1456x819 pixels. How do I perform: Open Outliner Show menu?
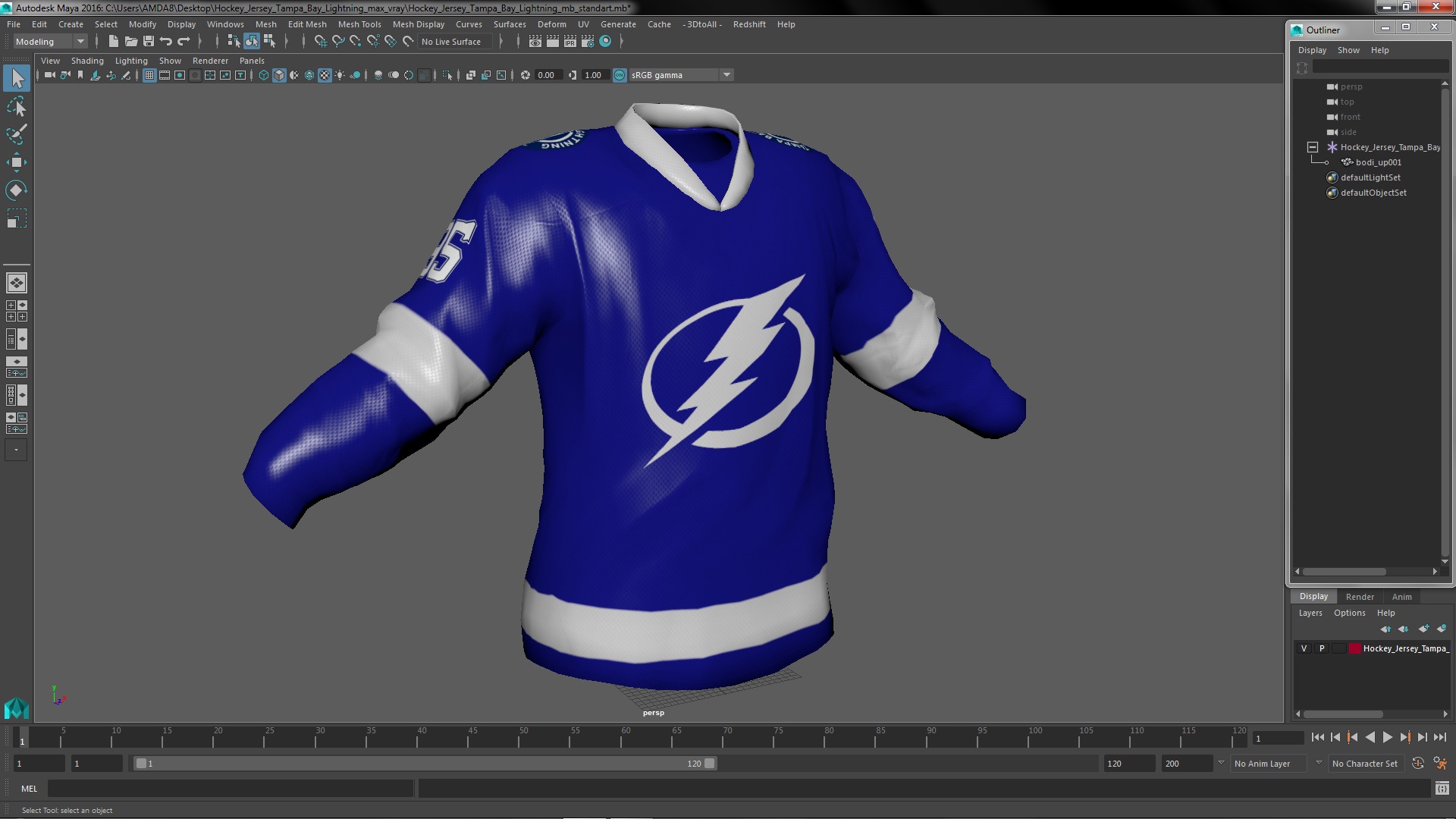[1348, 50]
